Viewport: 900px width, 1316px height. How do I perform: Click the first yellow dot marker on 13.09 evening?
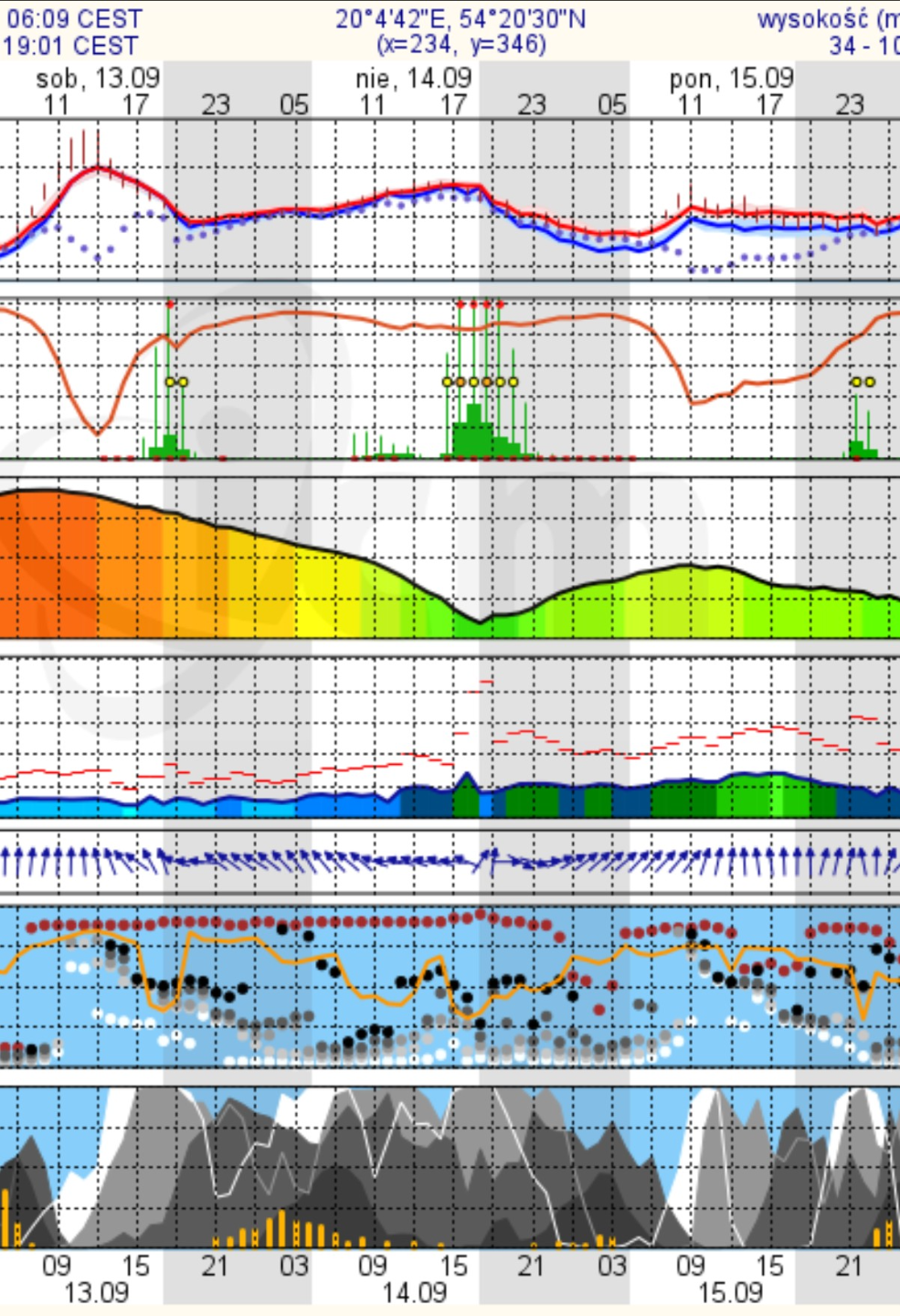(x=169, y=382)
